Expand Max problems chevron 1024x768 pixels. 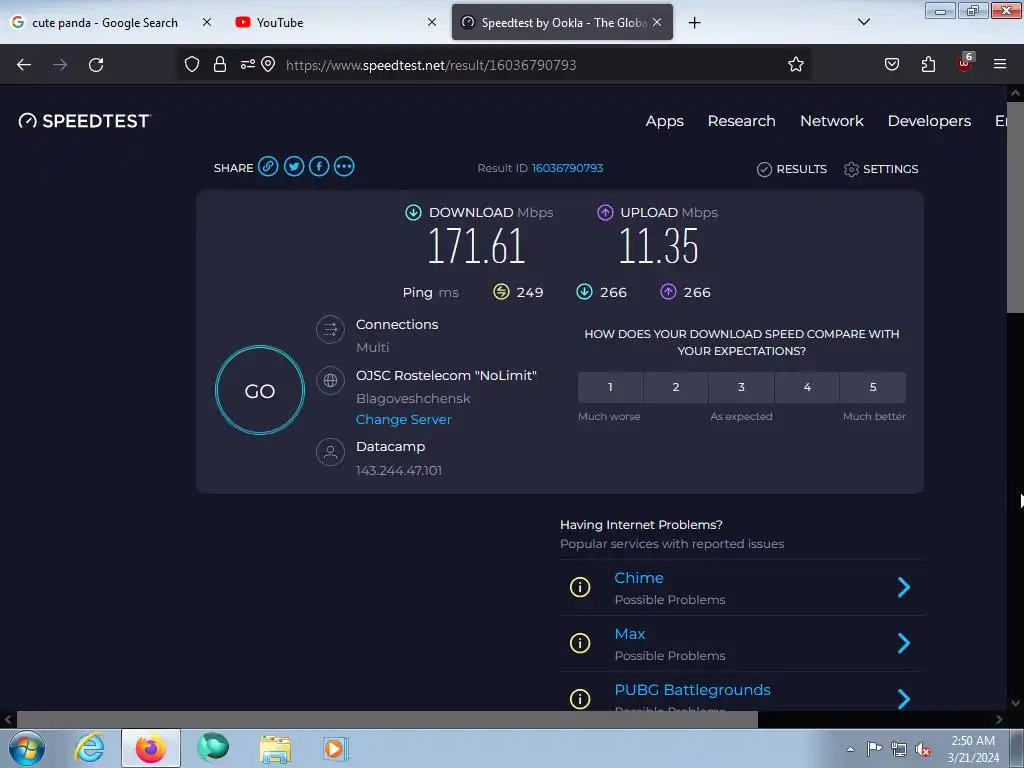coord(904,643)
